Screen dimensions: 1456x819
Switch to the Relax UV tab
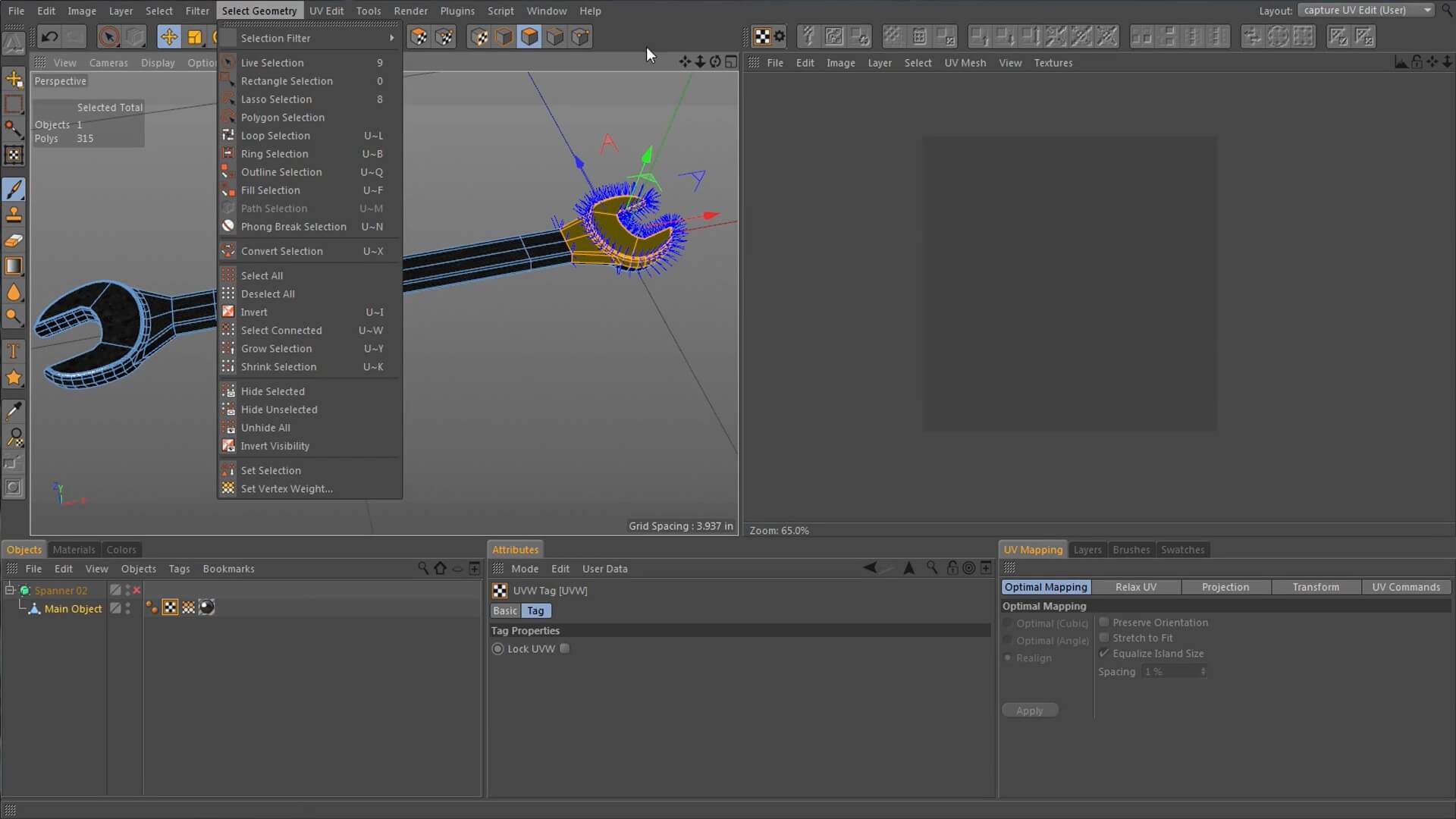[1134, 586]
